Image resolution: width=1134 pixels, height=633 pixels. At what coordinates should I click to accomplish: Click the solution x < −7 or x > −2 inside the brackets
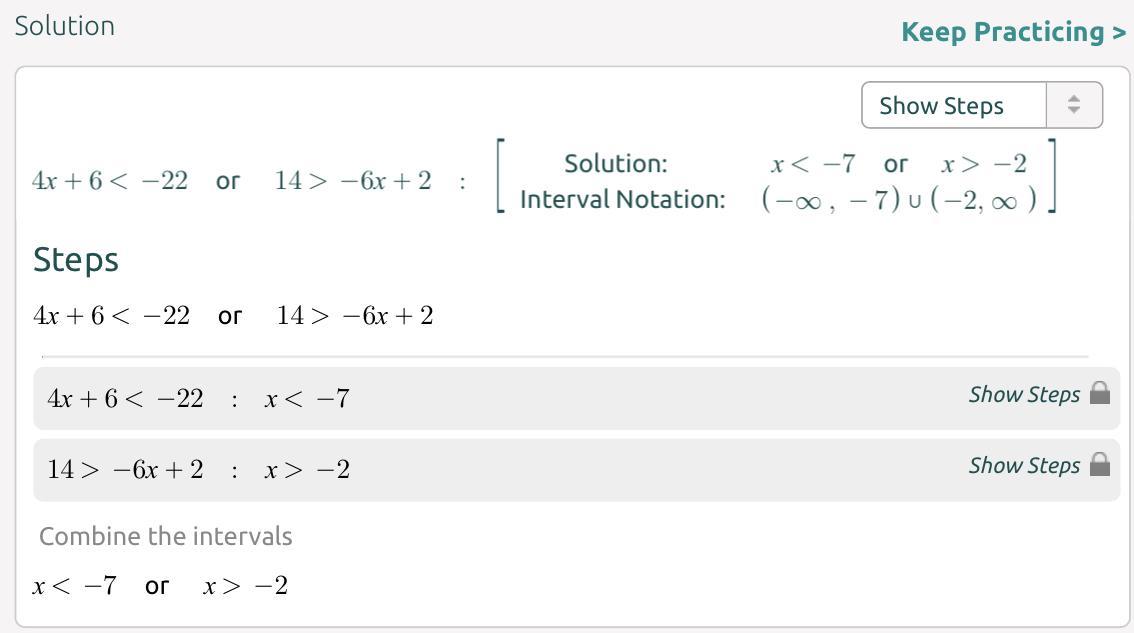pos(898,164)
